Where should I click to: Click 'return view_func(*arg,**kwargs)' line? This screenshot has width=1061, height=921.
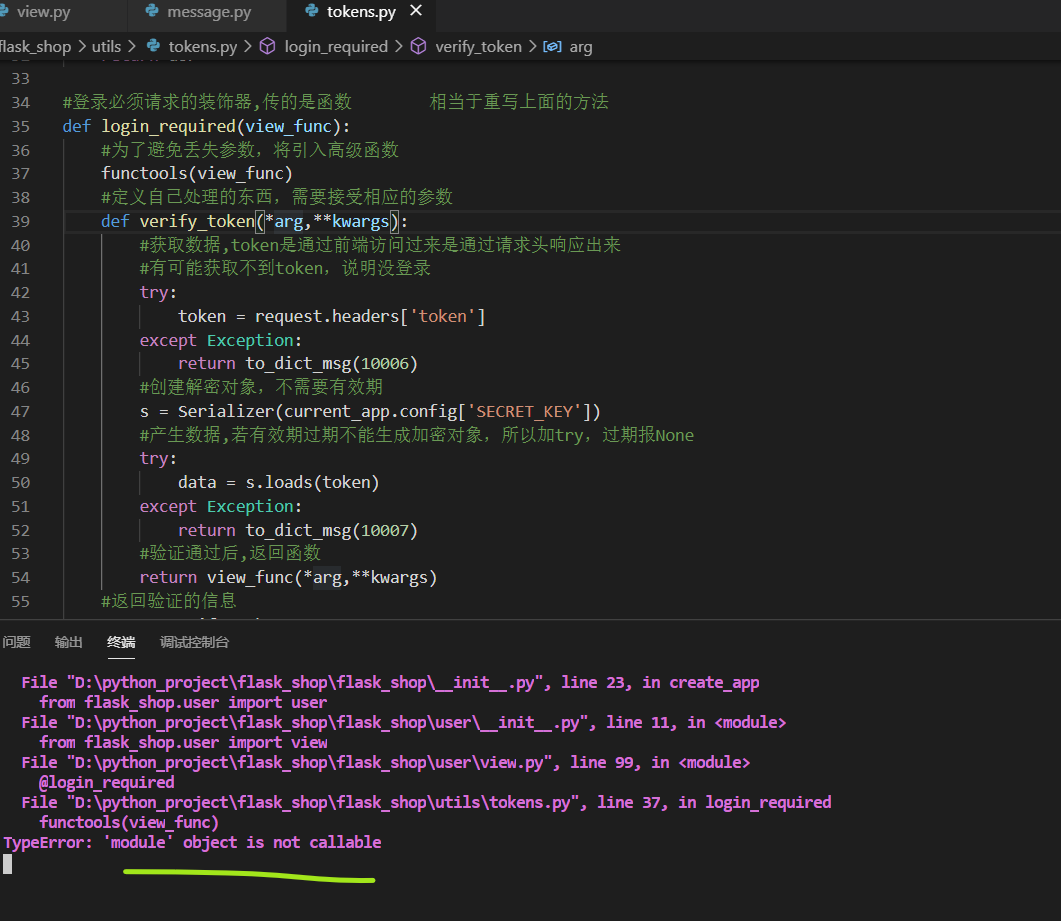288,577
